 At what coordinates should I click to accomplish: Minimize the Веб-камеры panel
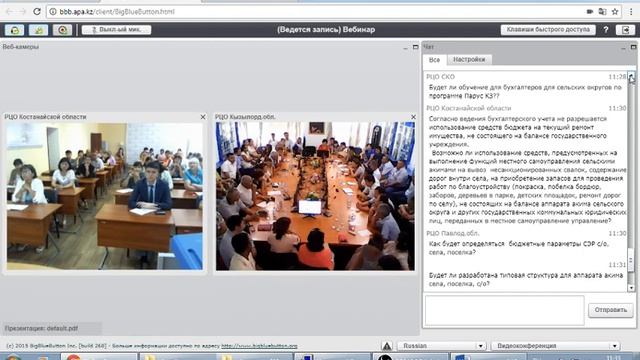coord(405,48)
